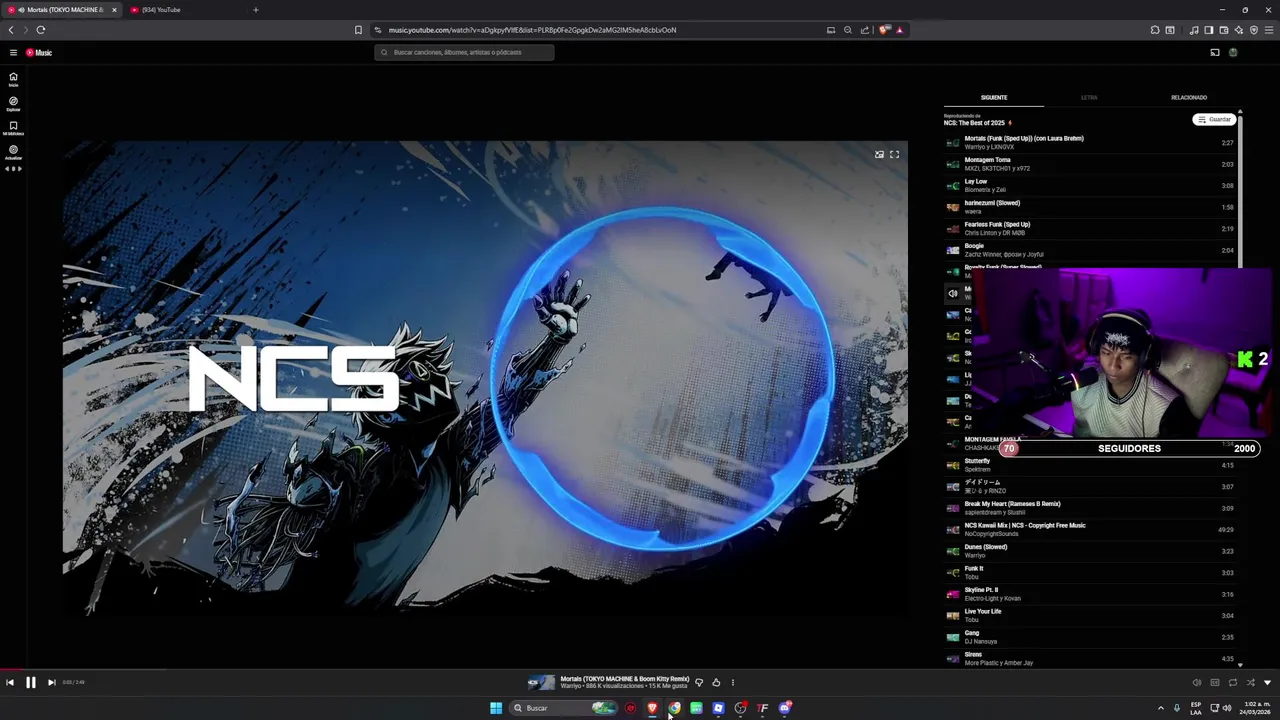This screenshot has width=1280, height=720.
Task: Click the Lay Low queue thumbnail
Action: (x=953, y=185)
